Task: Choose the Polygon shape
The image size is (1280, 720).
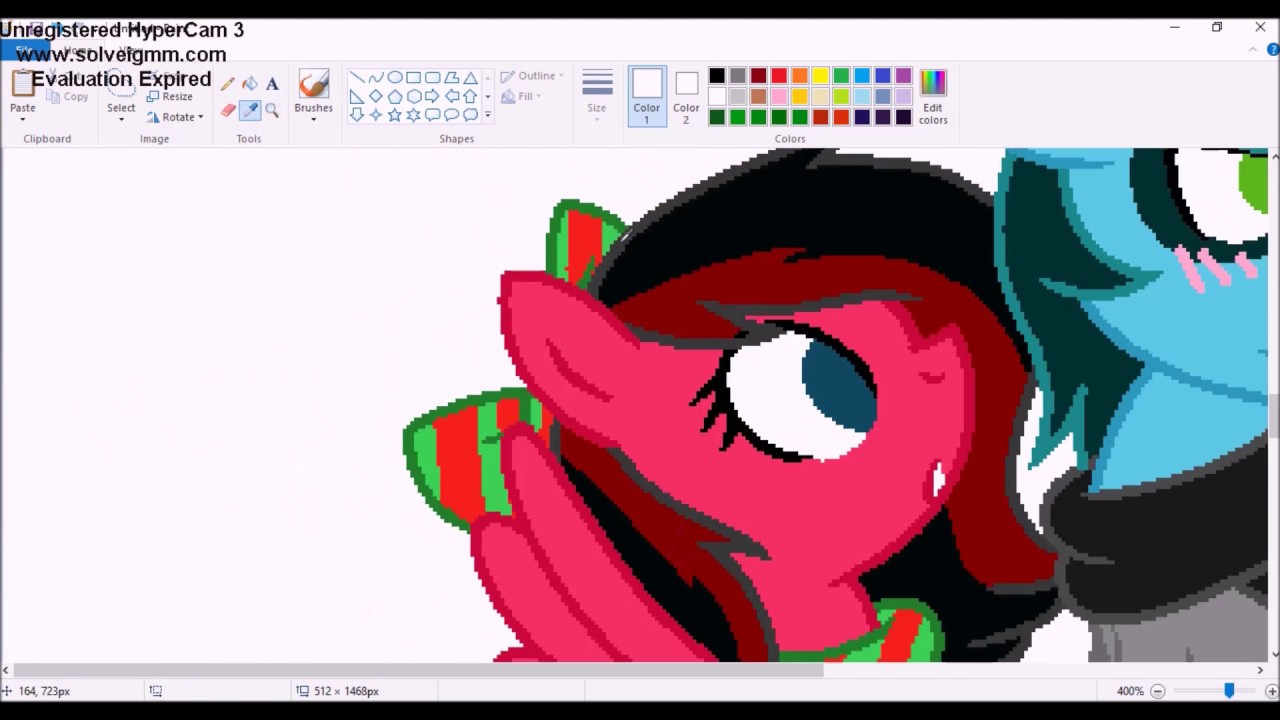Action: click(x=452, y=78)
